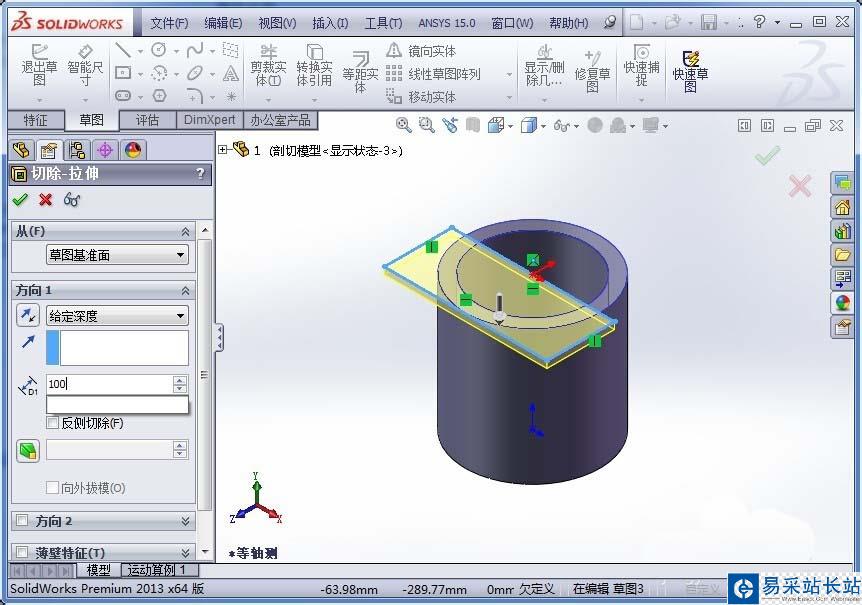Open view orientation dropdown arrow
The height and width of the screenshot is (605, 862).
511,126
